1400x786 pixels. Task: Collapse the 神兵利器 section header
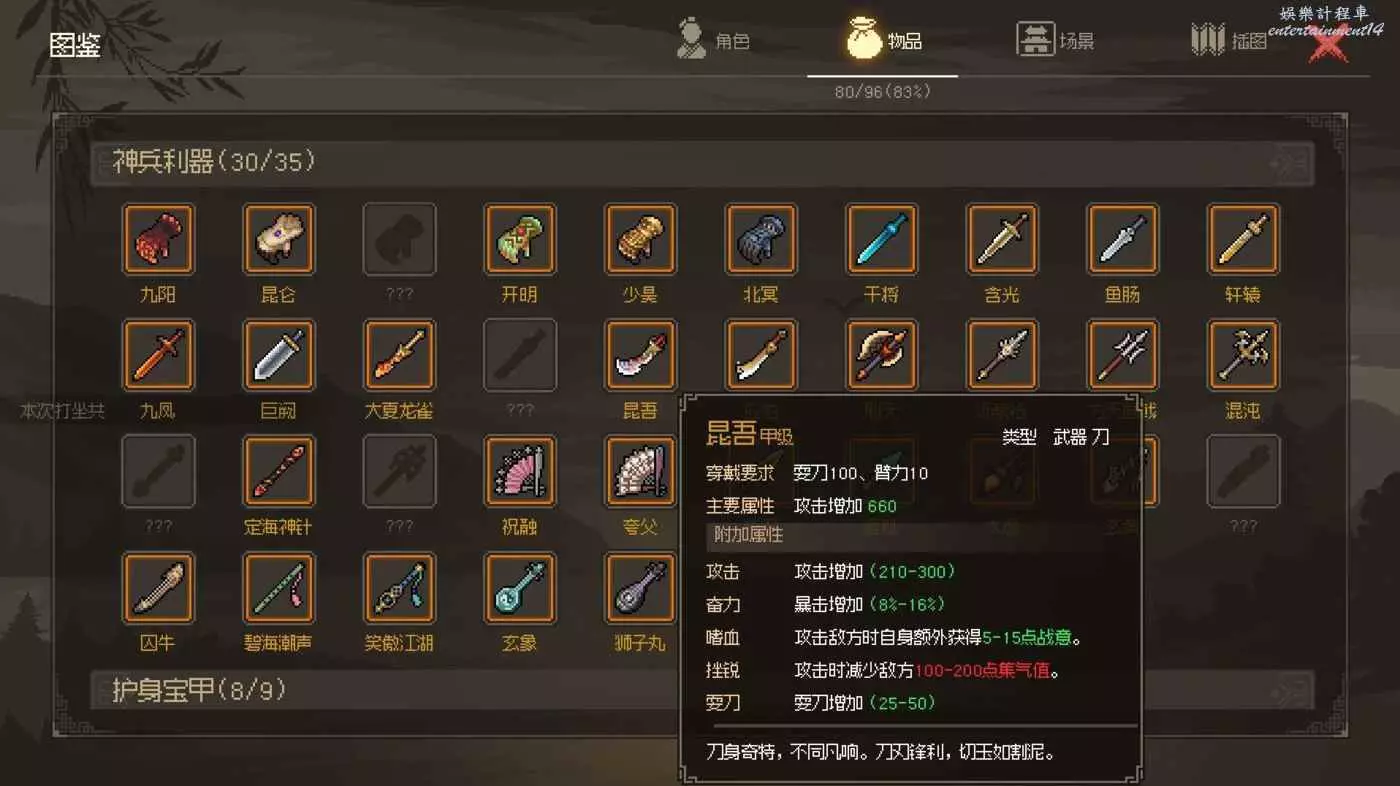point(700,163)
